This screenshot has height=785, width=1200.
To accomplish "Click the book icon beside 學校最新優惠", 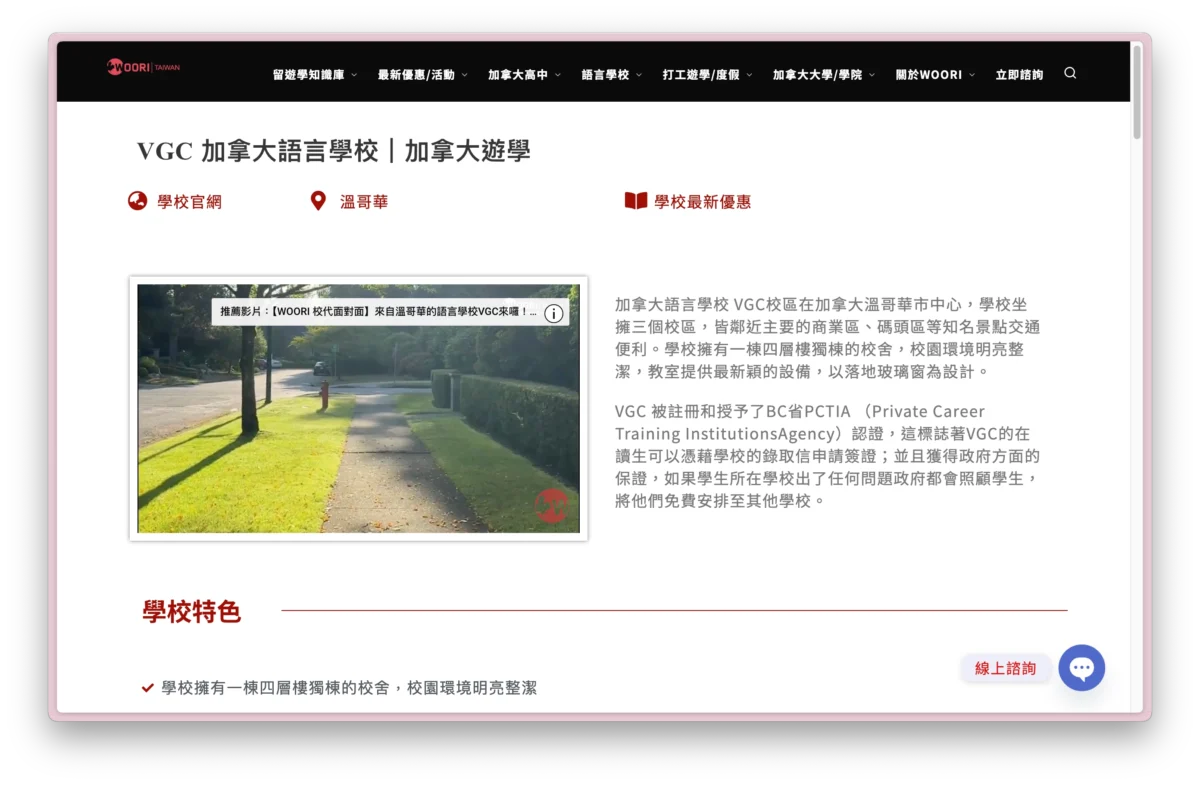I will (636, 201).
